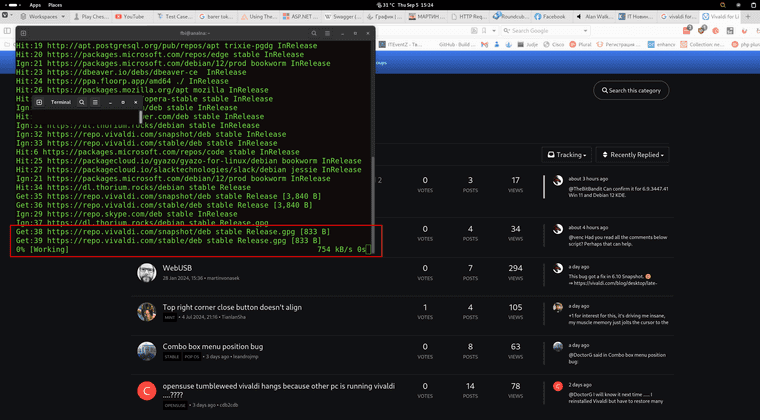Open Plural bookmark

point(580,45)
